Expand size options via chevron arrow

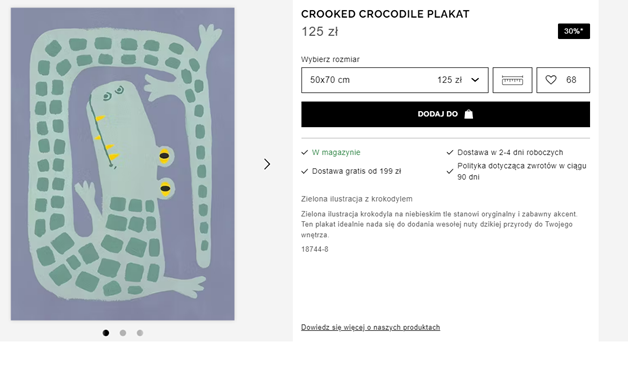[x=475, y=80]
